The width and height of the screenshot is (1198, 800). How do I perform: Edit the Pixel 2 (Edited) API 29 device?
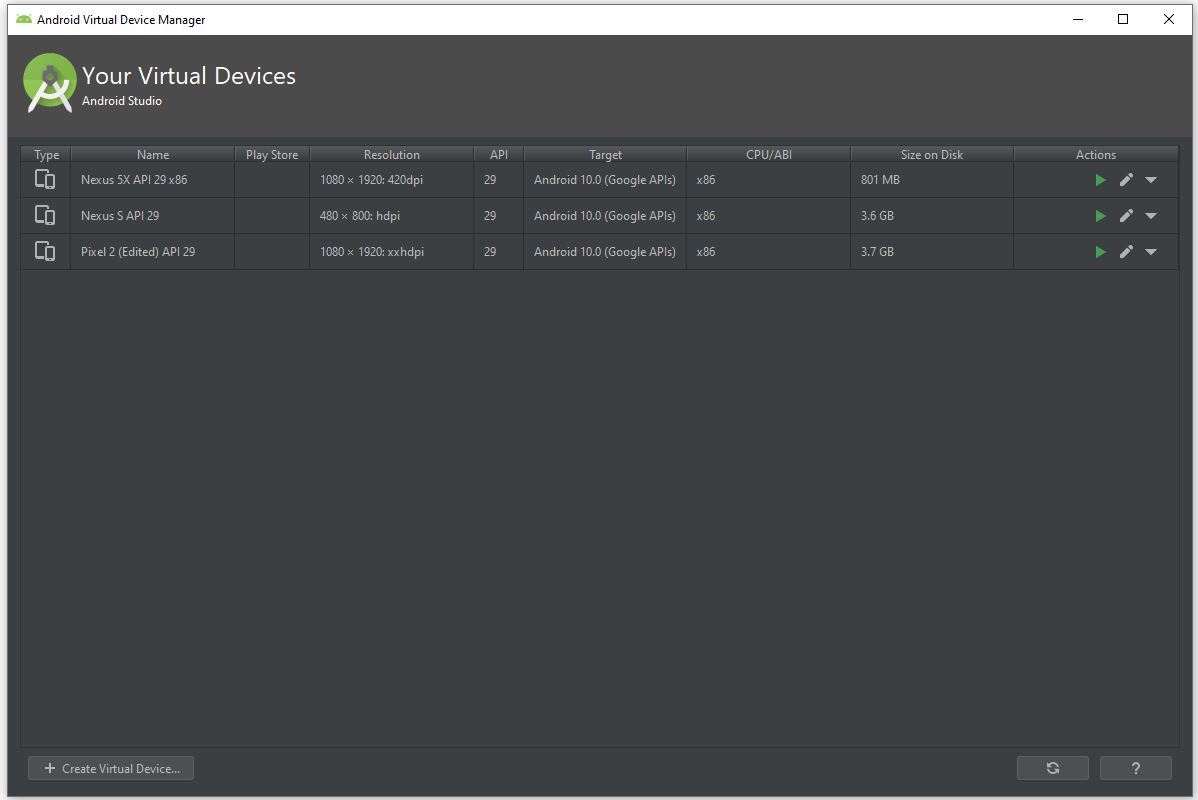(x=1126, y=252)
